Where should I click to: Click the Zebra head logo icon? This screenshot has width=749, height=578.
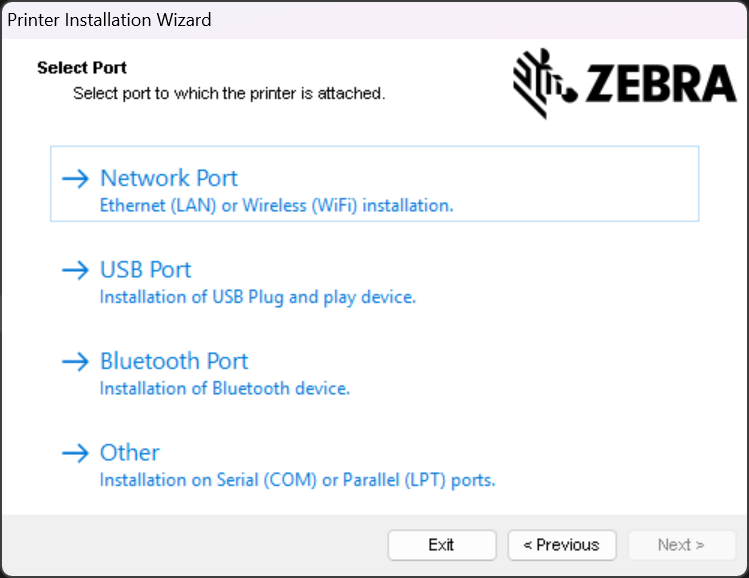[x=543, y=84]
